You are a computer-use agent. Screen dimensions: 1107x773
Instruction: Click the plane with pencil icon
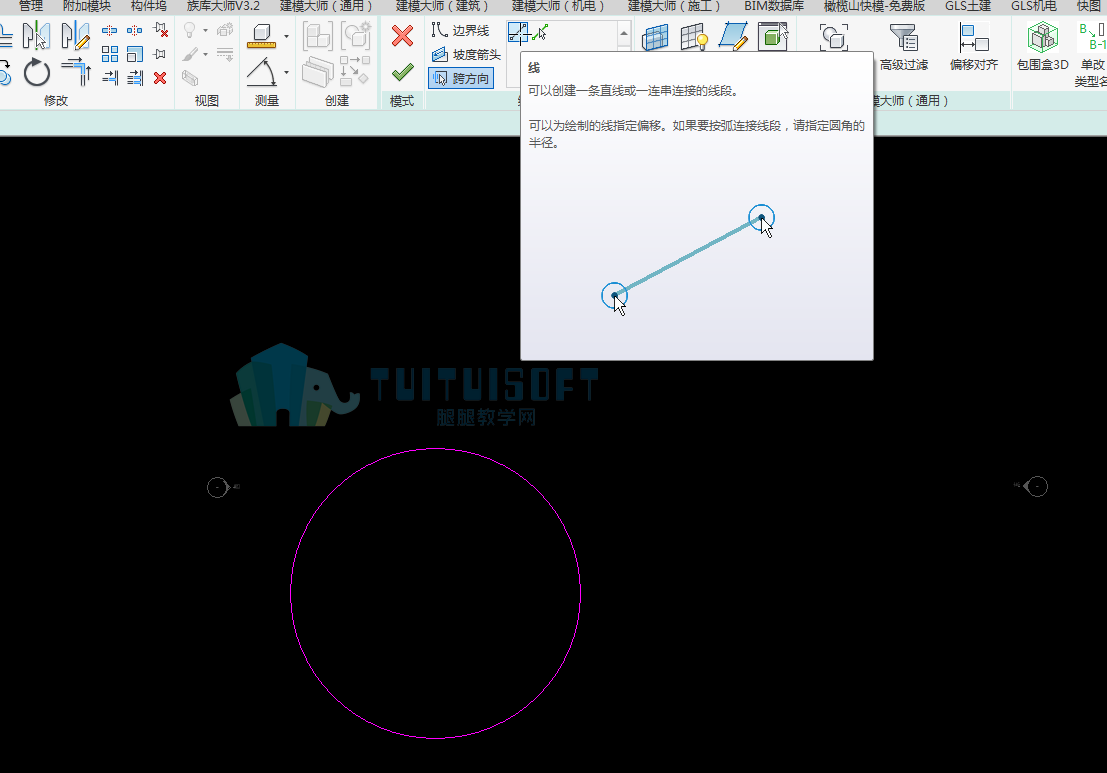[733, 37]
